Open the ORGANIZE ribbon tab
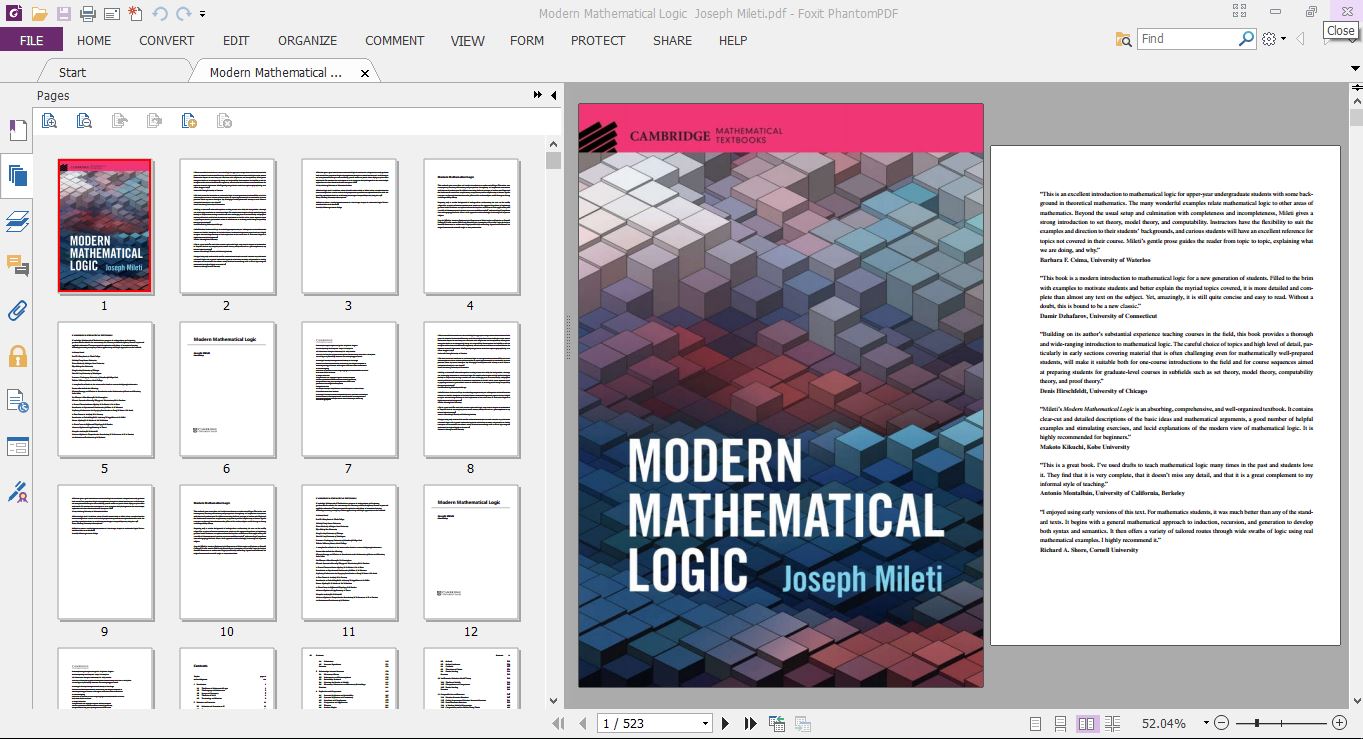1363x739 pixels. point(307,40)
